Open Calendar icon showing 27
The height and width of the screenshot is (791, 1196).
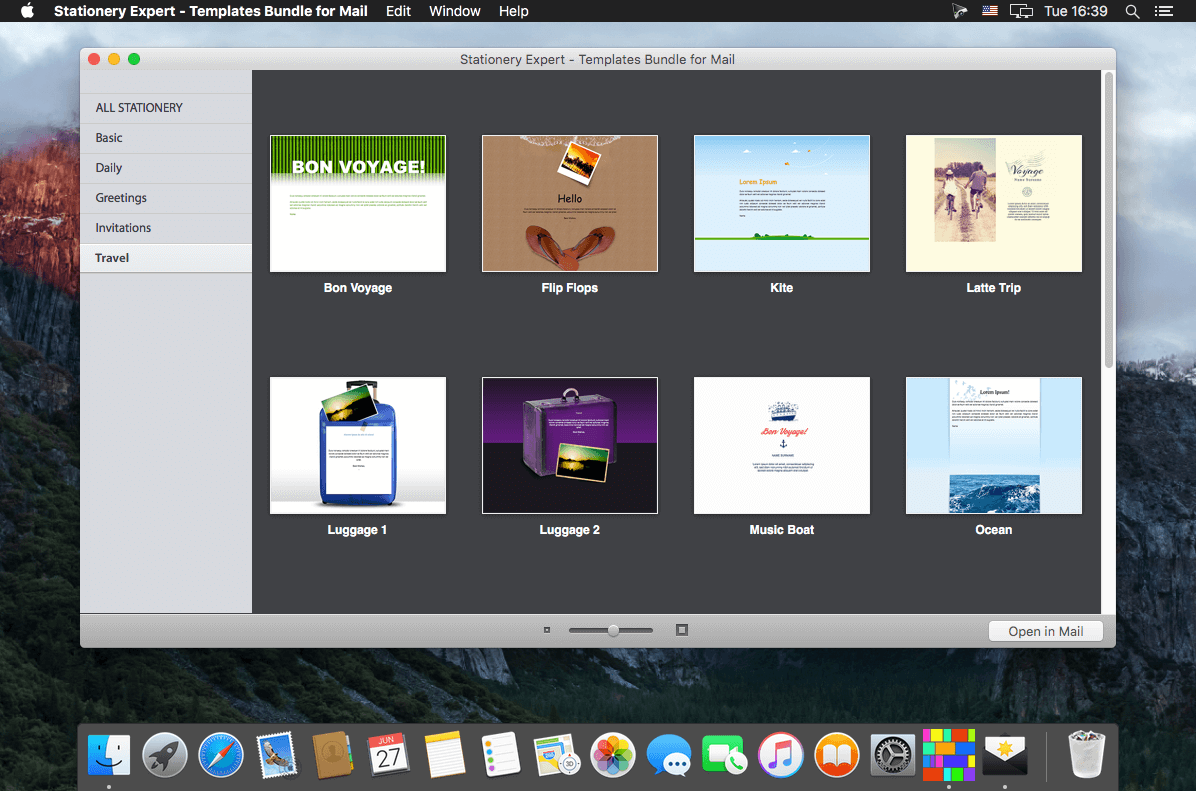pyautogui.click(x=388, y=755)
